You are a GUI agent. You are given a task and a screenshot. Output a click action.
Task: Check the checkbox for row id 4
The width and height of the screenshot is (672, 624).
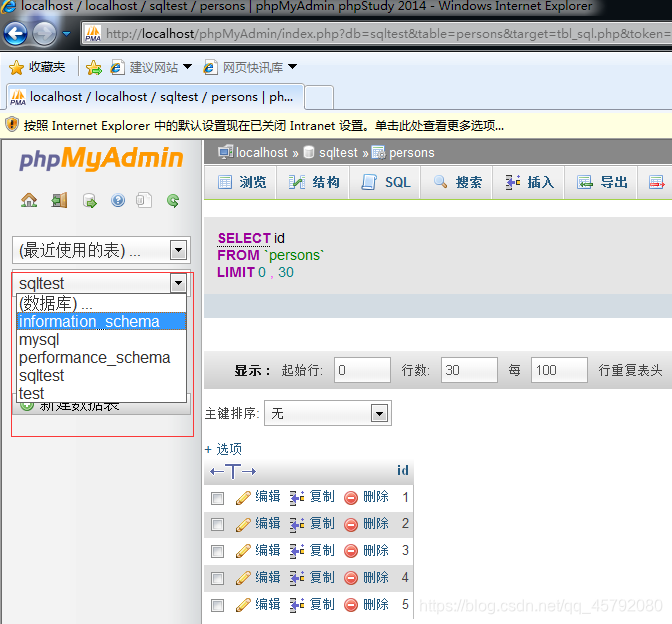pyautogui.click(x=217, y=578)
